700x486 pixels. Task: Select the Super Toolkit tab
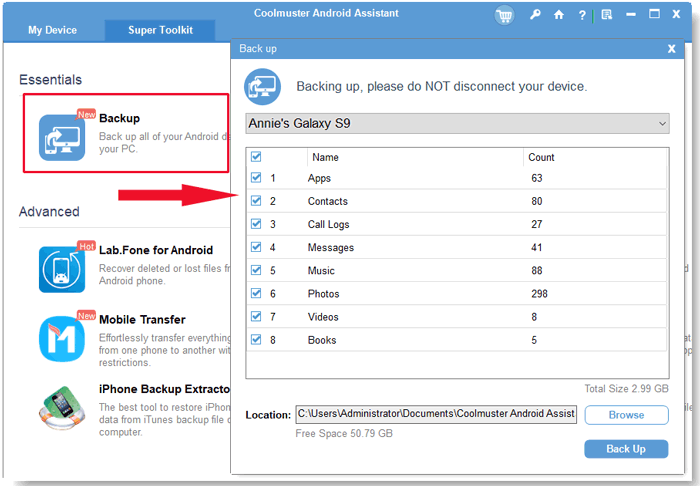click(x=160, y=30)
